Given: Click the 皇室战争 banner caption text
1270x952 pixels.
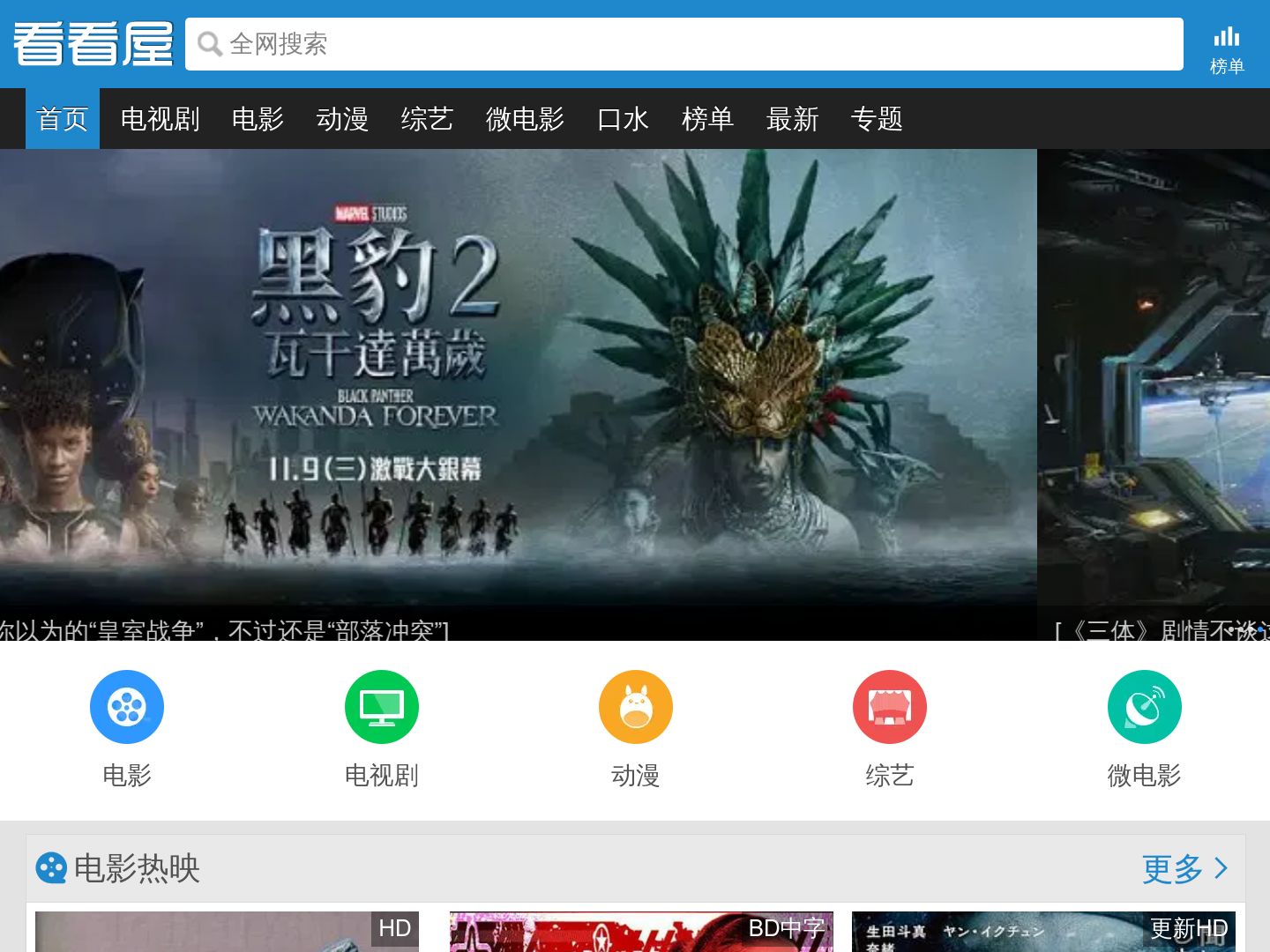Looking at the screenshot, I should point(225,628).
